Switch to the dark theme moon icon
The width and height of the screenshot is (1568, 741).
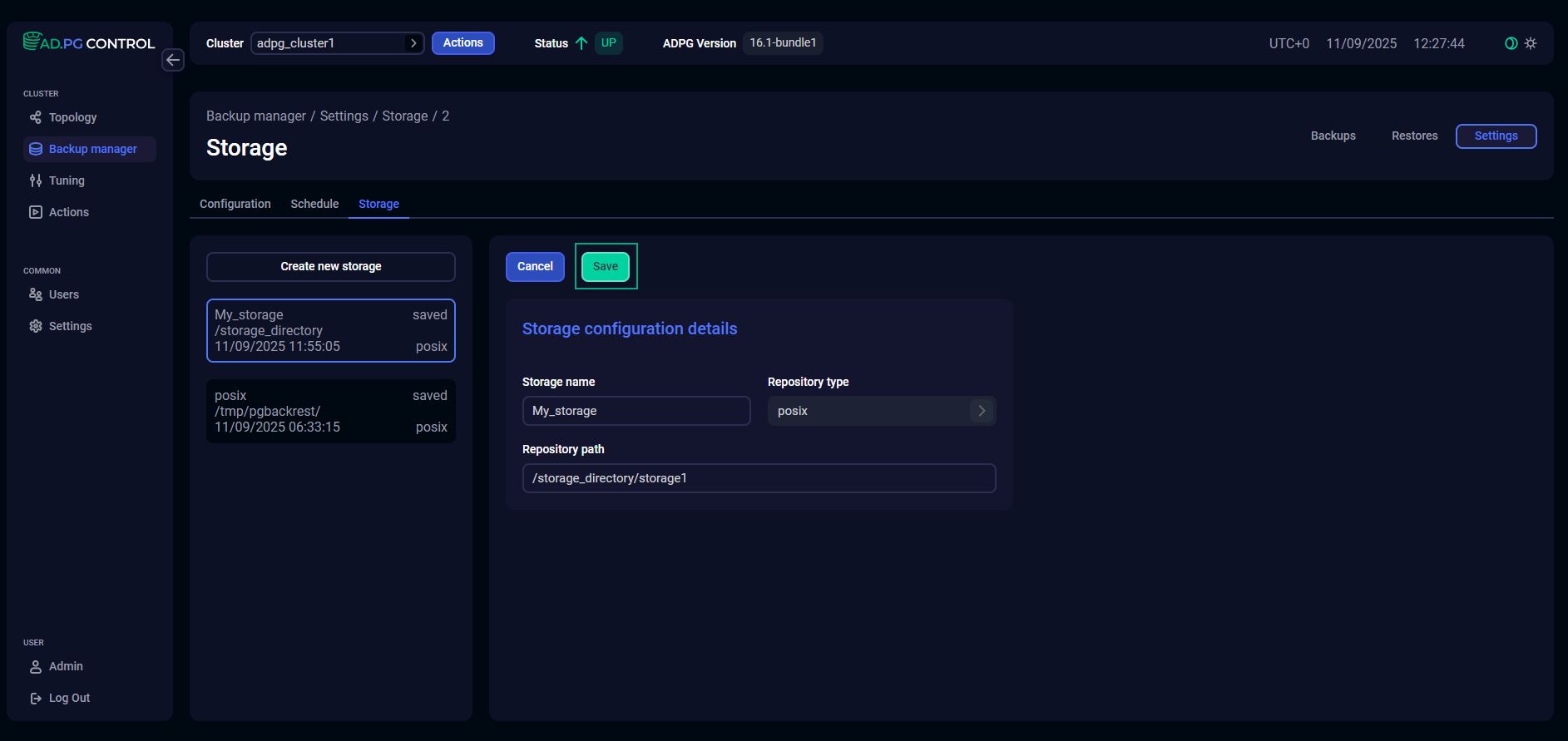(x=1511, y=43)
